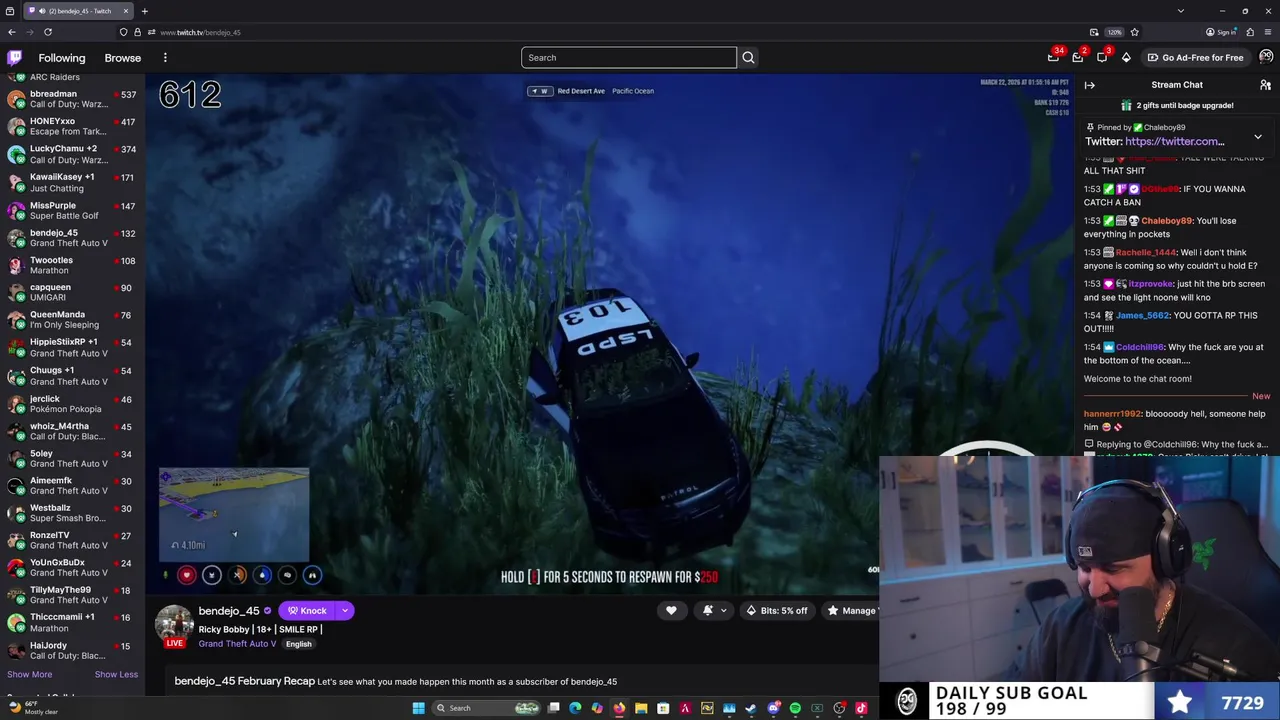Open Steam from the taskbar
The height and width of the screenshot is (720, 1280).
(751, 708)
